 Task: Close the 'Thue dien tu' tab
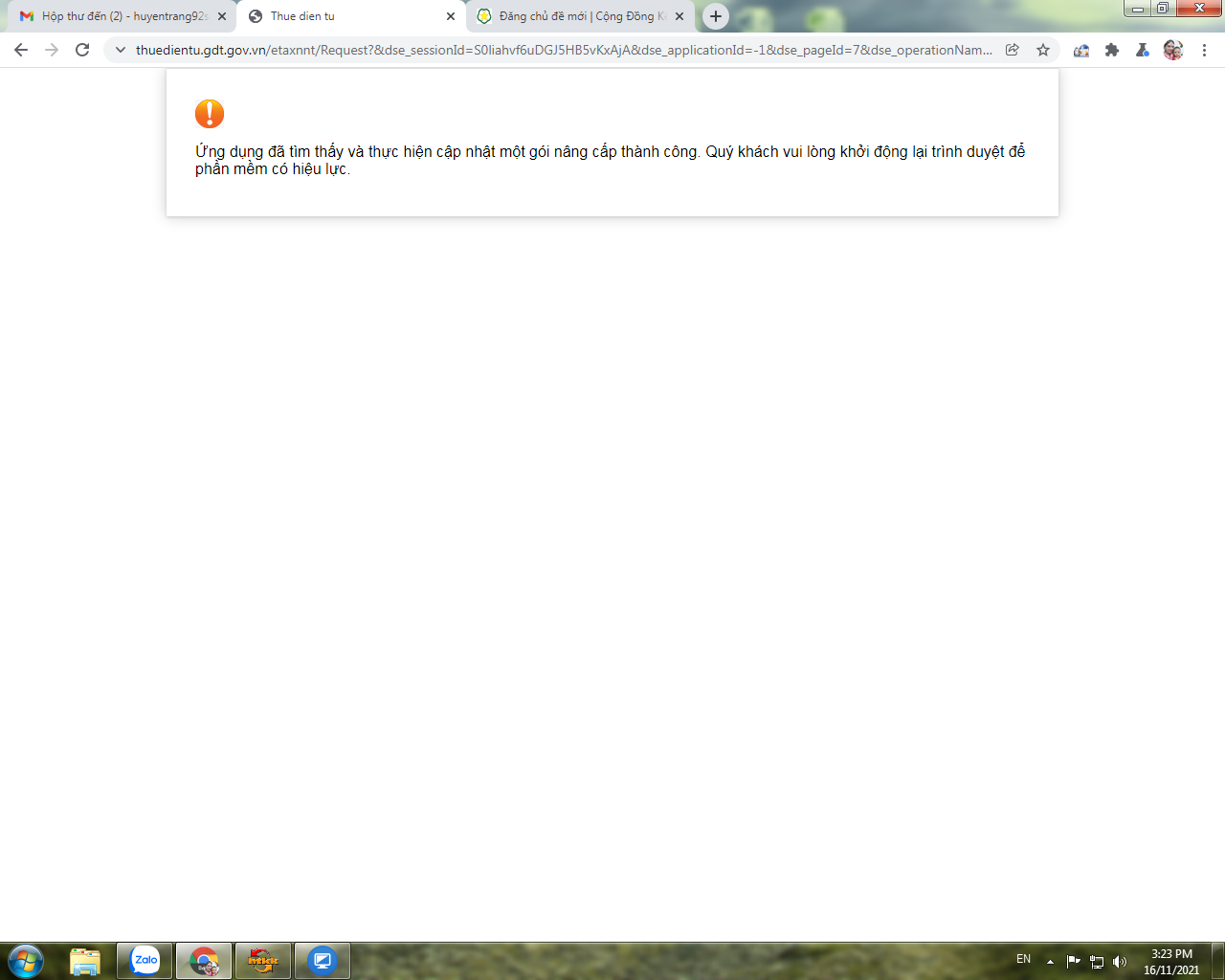click(x=451, y=16)
